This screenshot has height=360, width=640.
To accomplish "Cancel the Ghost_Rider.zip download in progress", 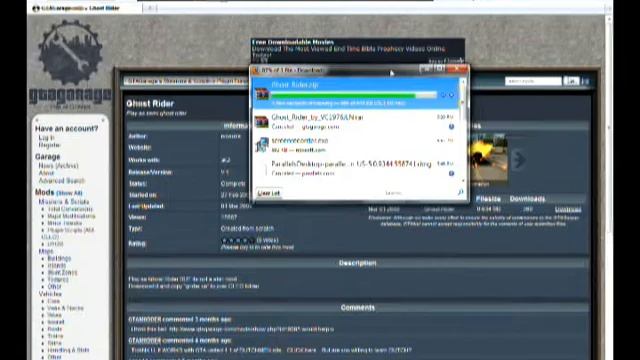I will [x=451, y=95].
